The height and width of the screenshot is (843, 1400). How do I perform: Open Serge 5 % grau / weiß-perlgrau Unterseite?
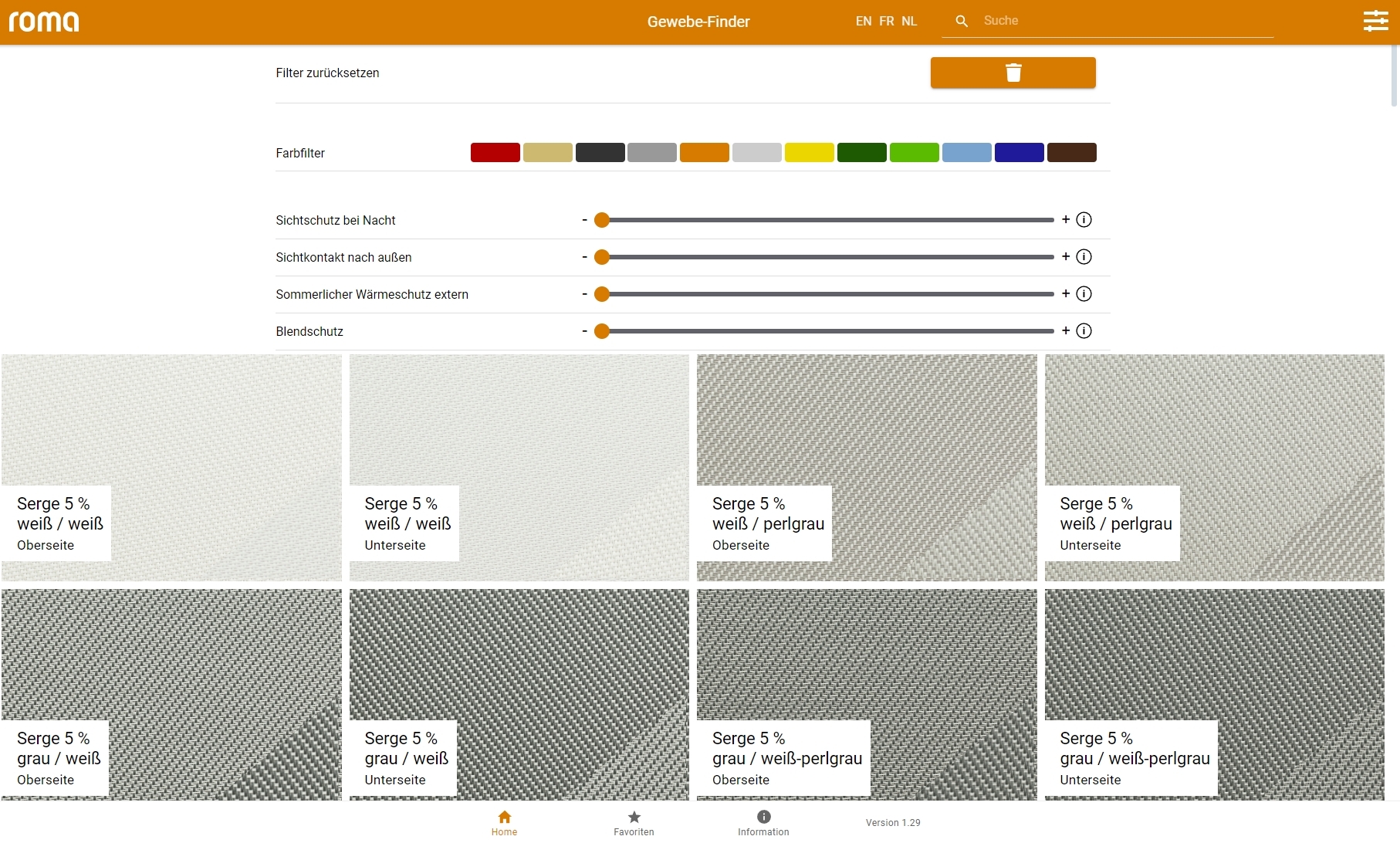[1215, 695]
